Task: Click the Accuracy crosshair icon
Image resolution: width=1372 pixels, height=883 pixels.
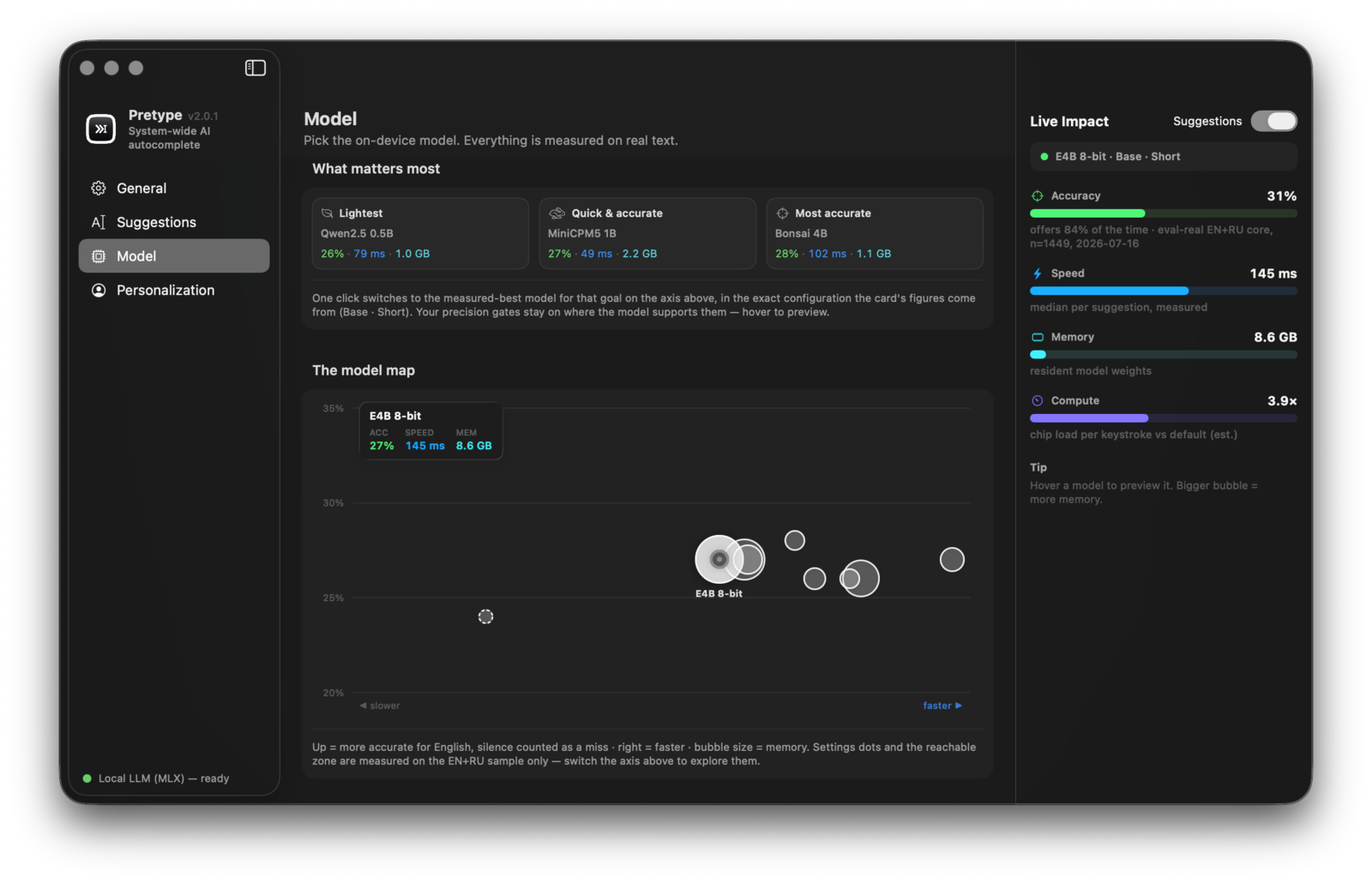Action: pos(1037,195)
